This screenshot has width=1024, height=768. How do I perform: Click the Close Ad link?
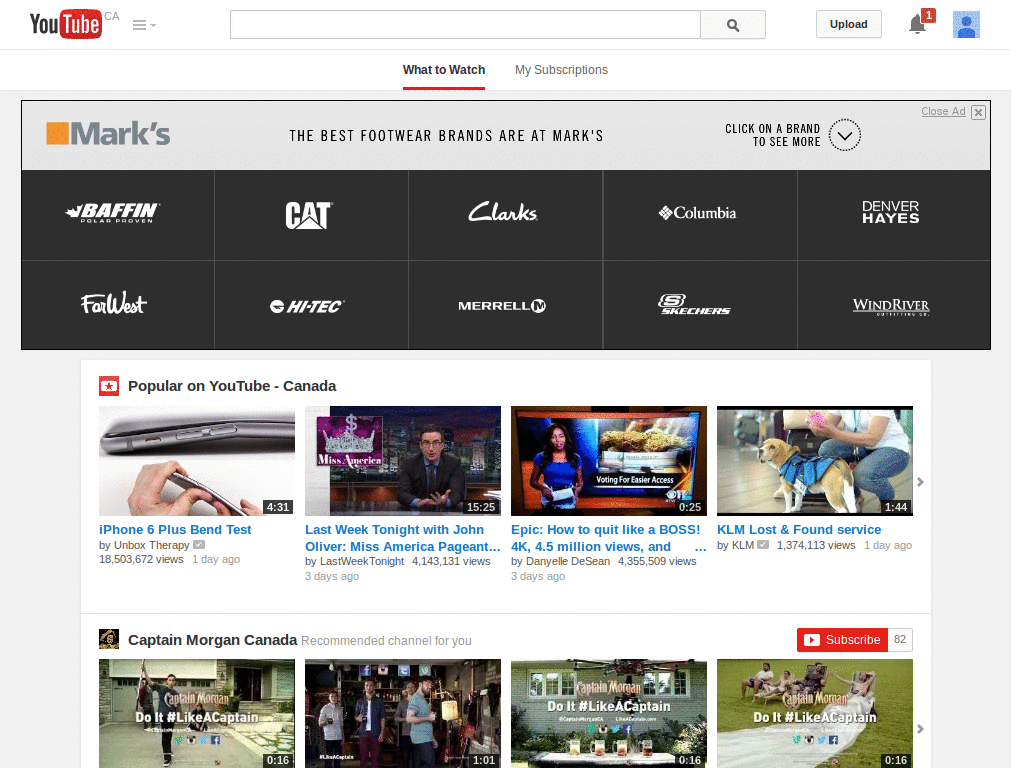[x=943, y=111]
